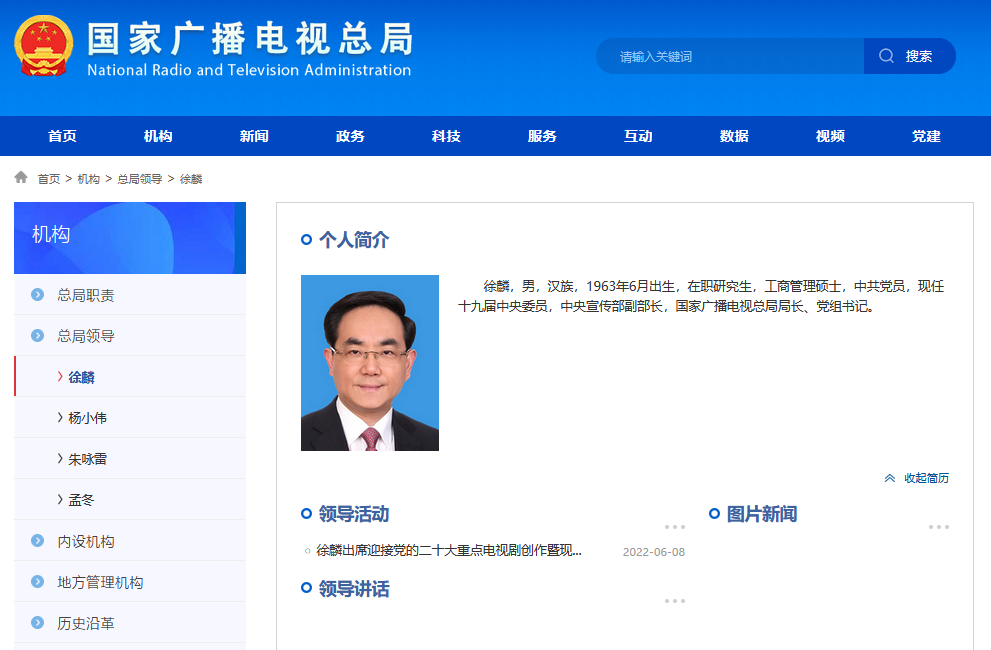Screen dimensions: 991x650
Task: Go to 机构 via breadcrumb link
Action: pos(88,179)
